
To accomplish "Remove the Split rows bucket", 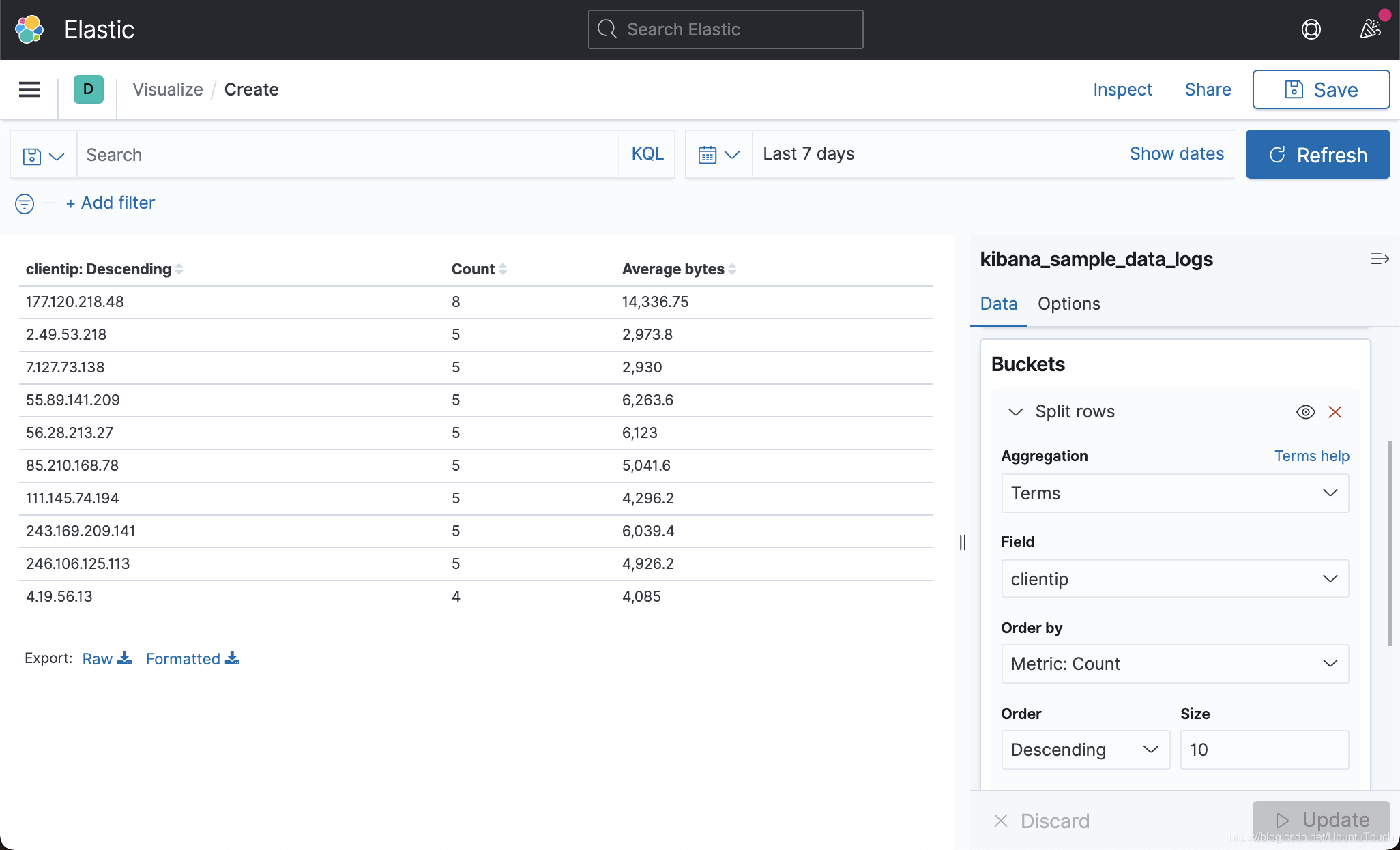I will [1335, 412].
